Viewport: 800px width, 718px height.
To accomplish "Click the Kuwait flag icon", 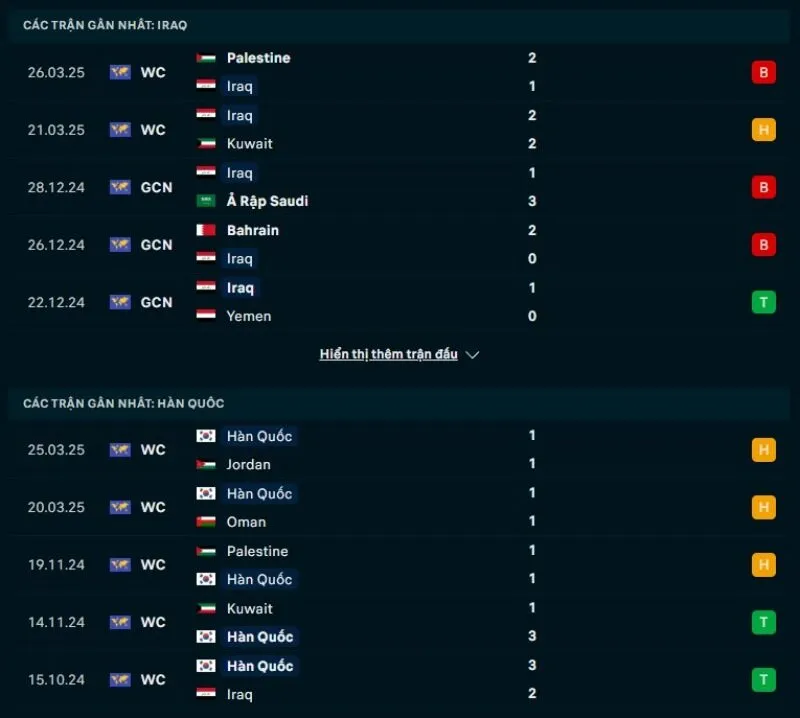I will point(208,143).
